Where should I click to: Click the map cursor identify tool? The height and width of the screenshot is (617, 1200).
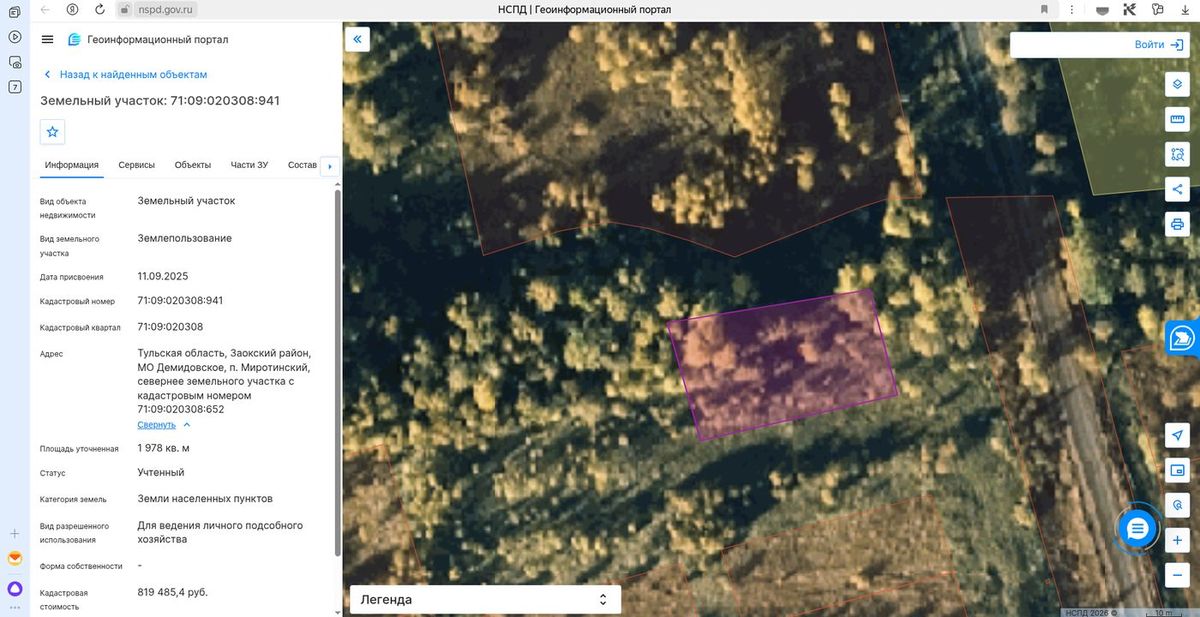point(1177,505)
